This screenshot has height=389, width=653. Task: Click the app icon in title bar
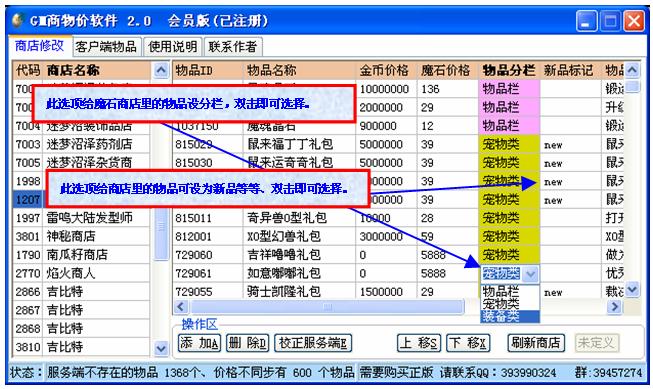coord(17,20)
